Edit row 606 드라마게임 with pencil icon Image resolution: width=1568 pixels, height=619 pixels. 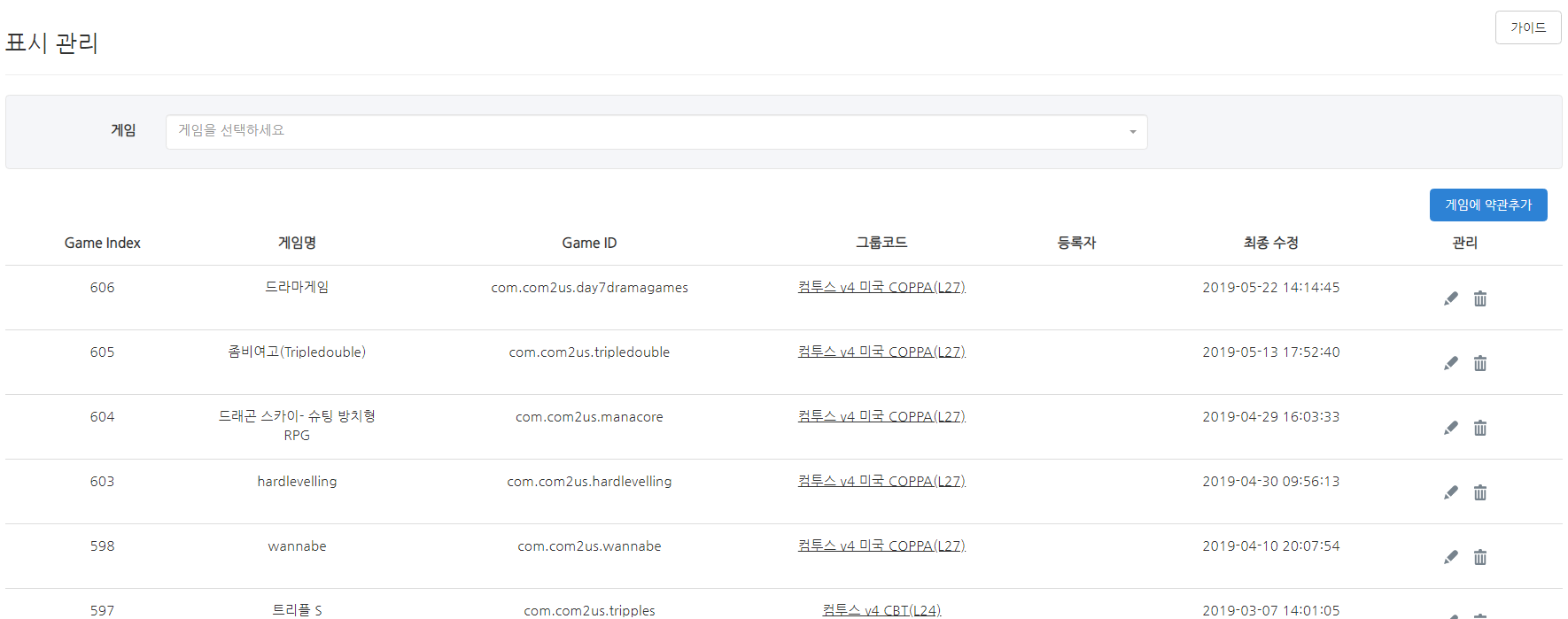pos(1451,298)
